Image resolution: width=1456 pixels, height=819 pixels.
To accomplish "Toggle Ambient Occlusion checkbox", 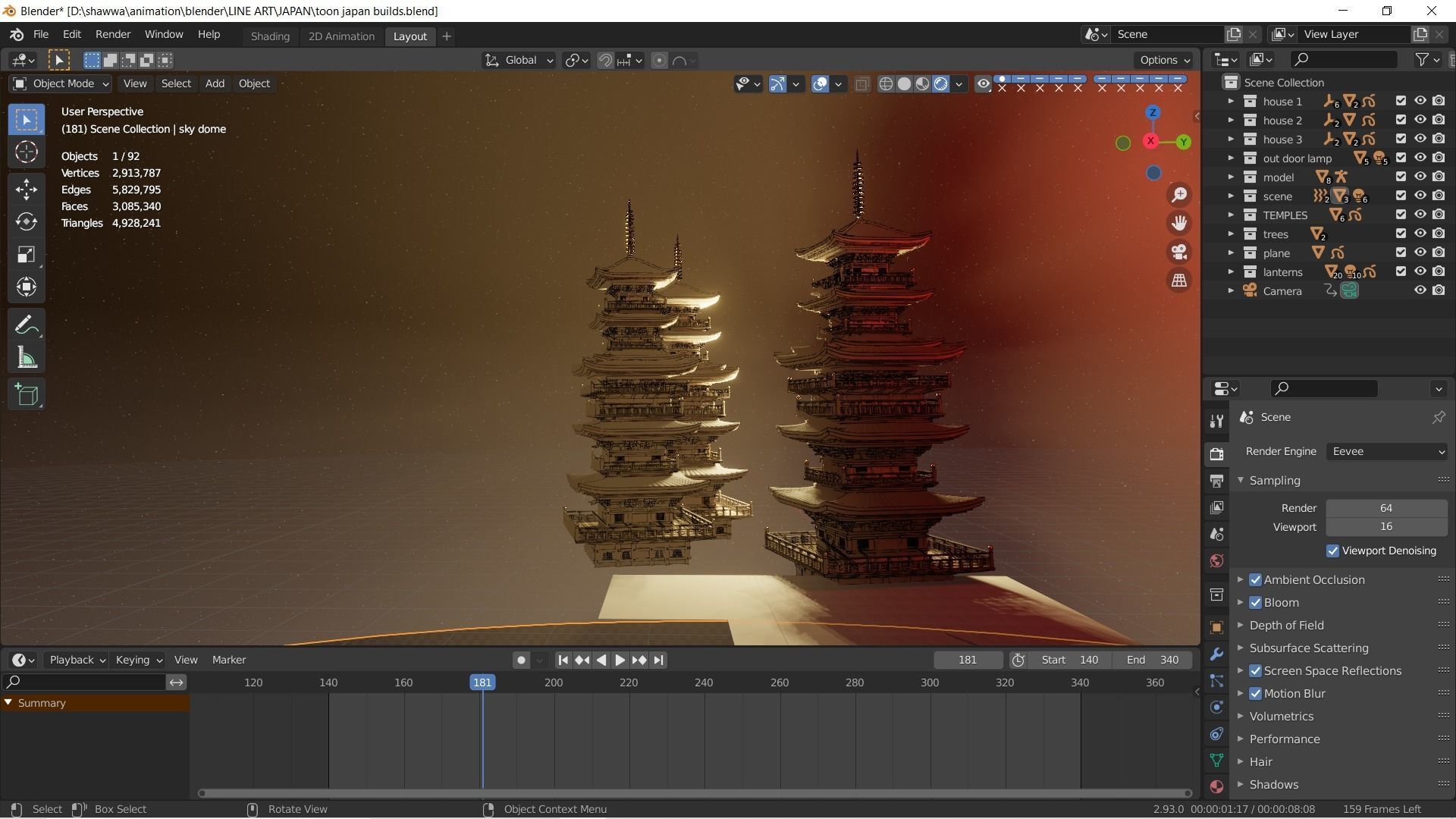I will (1256, 579).
